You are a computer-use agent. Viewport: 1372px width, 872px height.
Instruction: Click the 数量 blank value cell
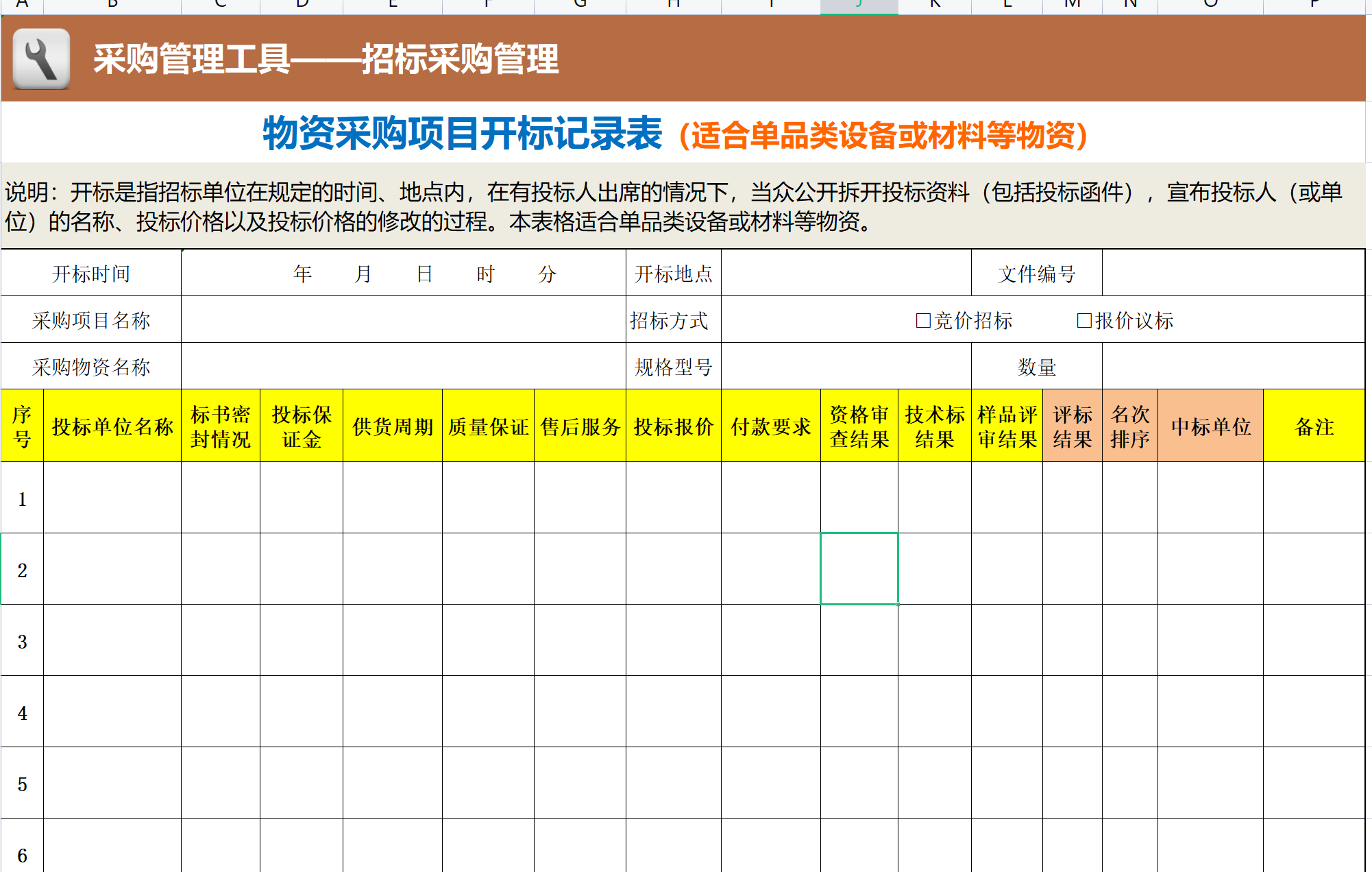[x=1232, y=367]
